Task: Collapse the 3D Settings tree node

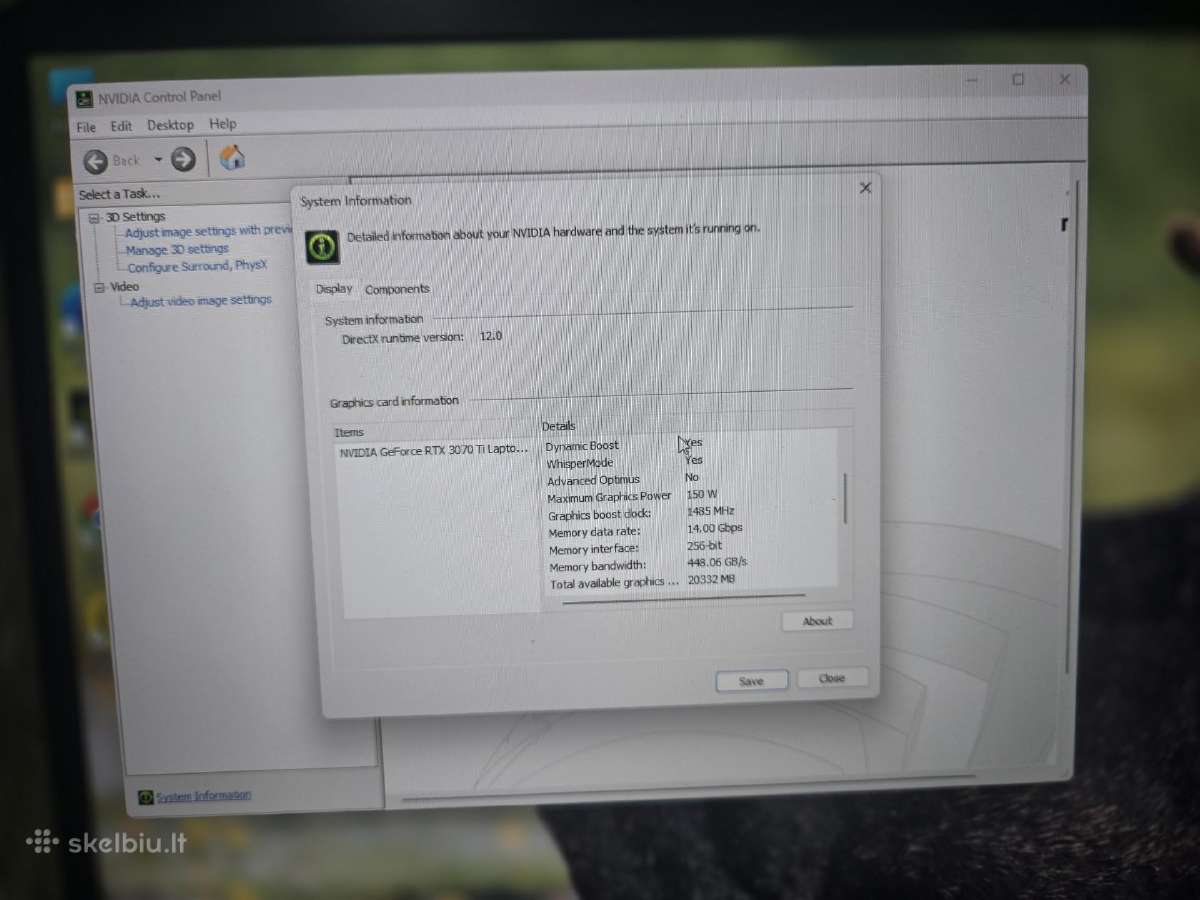Action: (x=94, y=218)
